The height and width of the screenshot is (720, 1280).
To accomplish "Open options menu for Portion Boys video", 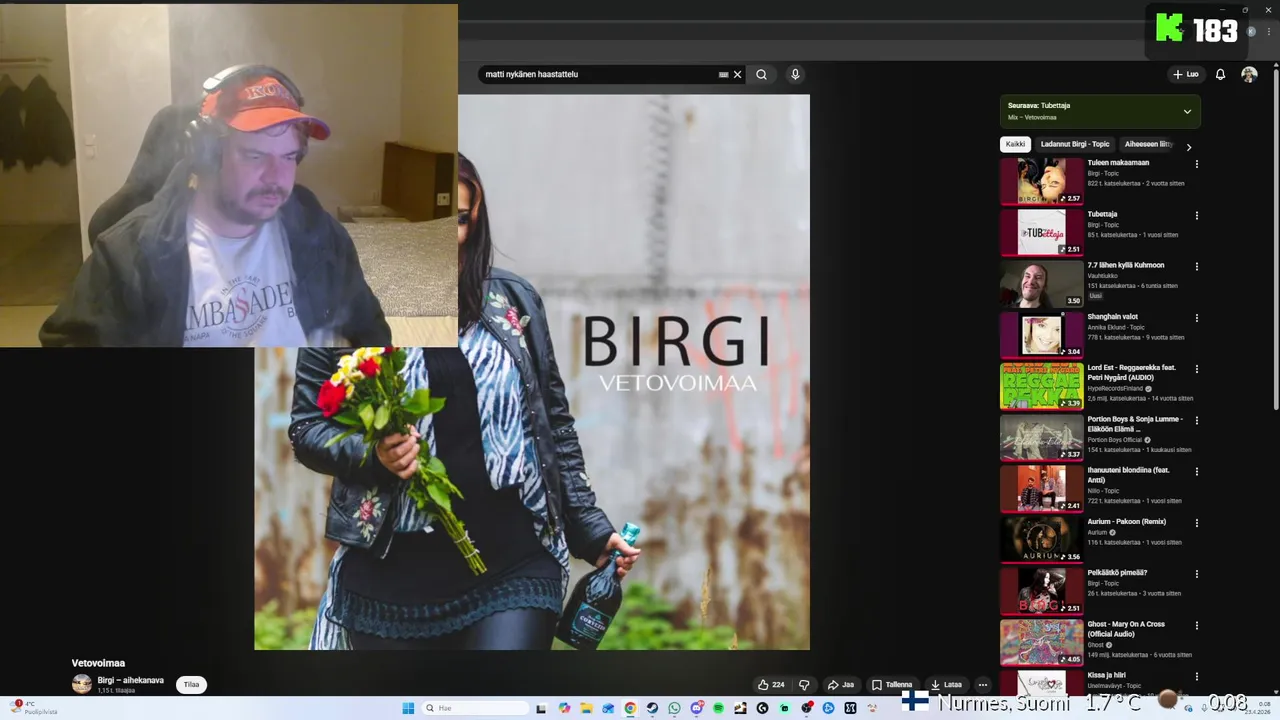I will click(x=1196, y=420).
